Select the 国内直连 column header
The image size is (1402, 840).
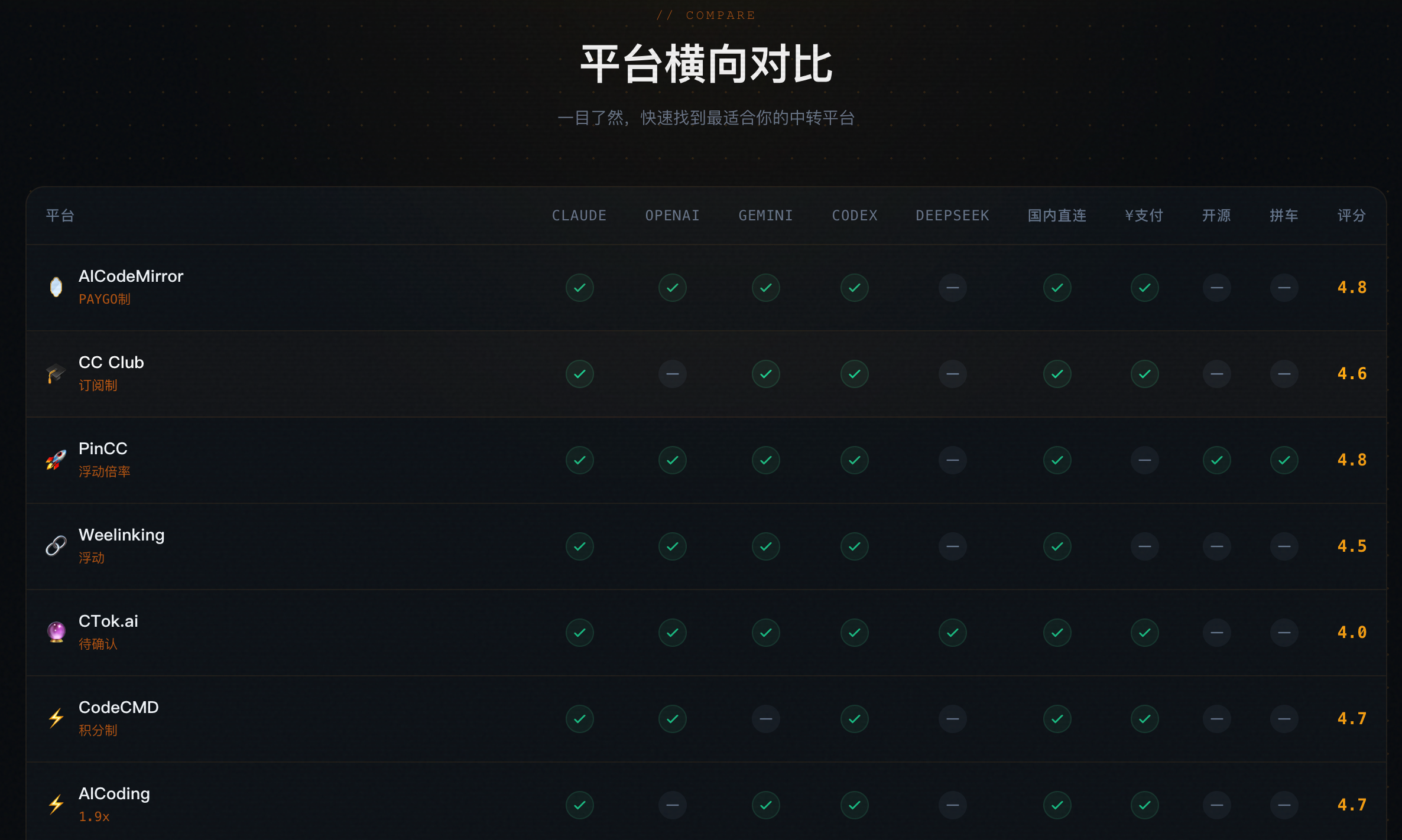click(x=1057, y=215)
